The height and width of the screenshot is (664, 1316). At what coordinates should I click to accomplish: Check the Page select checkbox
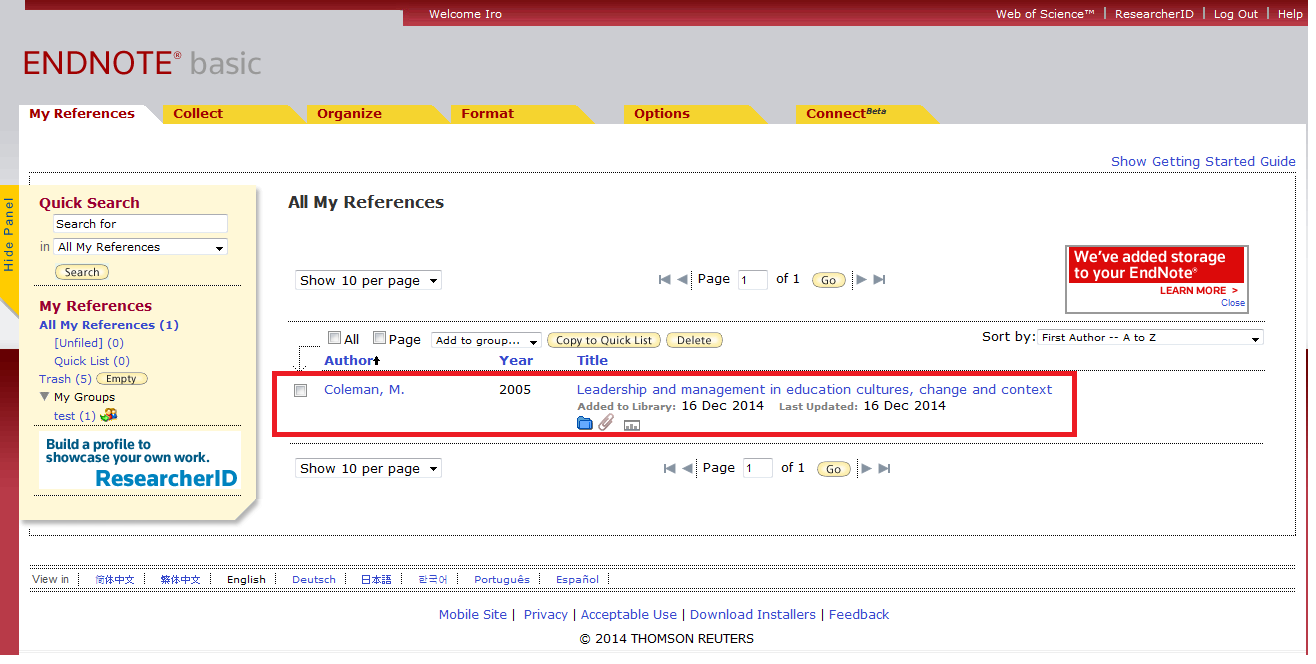pos(379,338)
